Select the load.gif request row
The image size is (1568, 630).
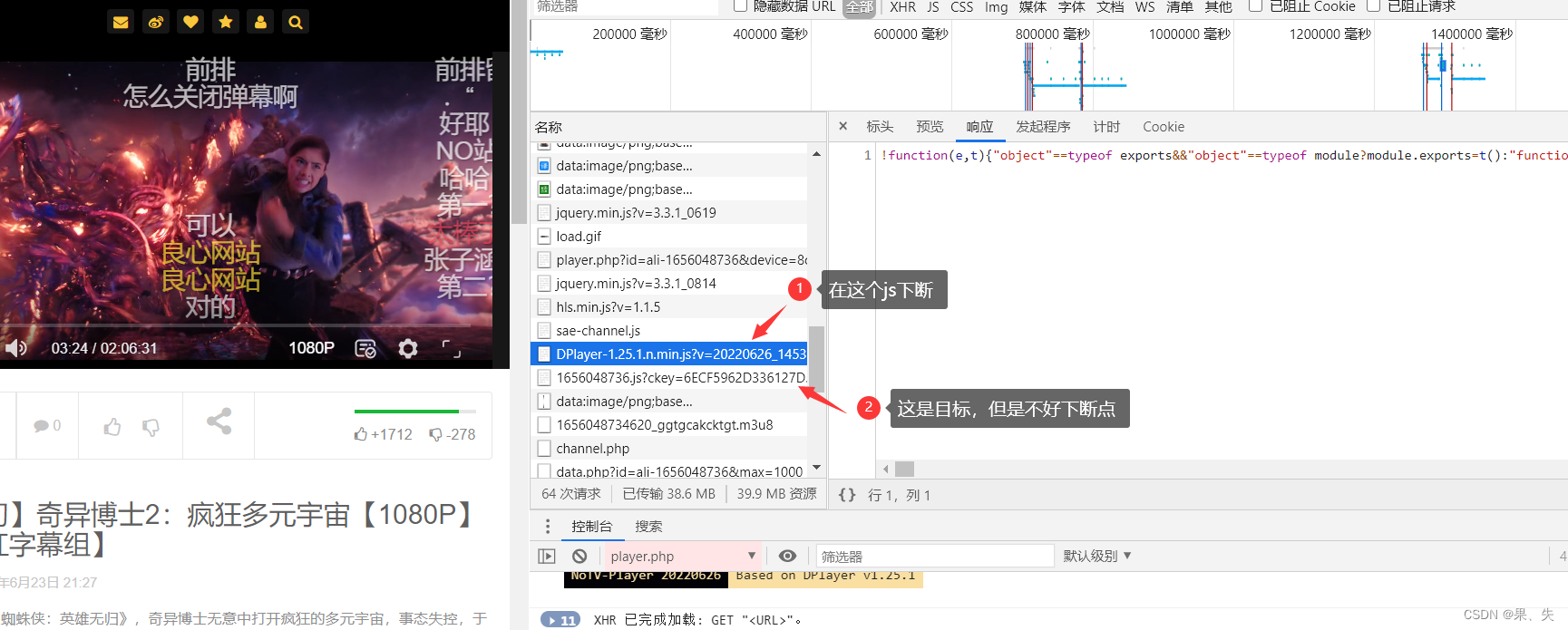pyautogui.click(x=669, y=237)
